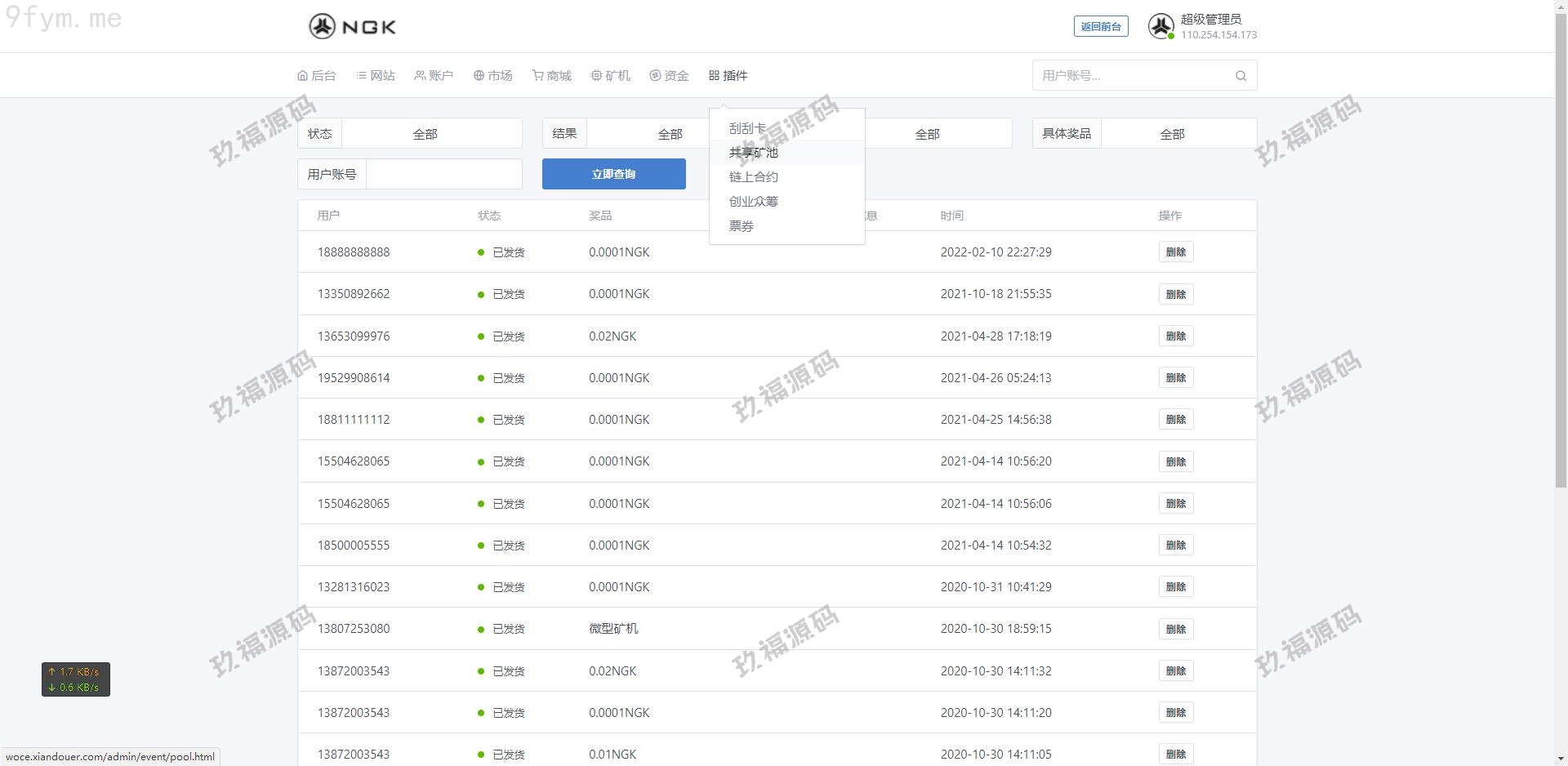Open the 商城 shopping cart menu
The height and width of the screenshot is (766, 1568).
552,76
